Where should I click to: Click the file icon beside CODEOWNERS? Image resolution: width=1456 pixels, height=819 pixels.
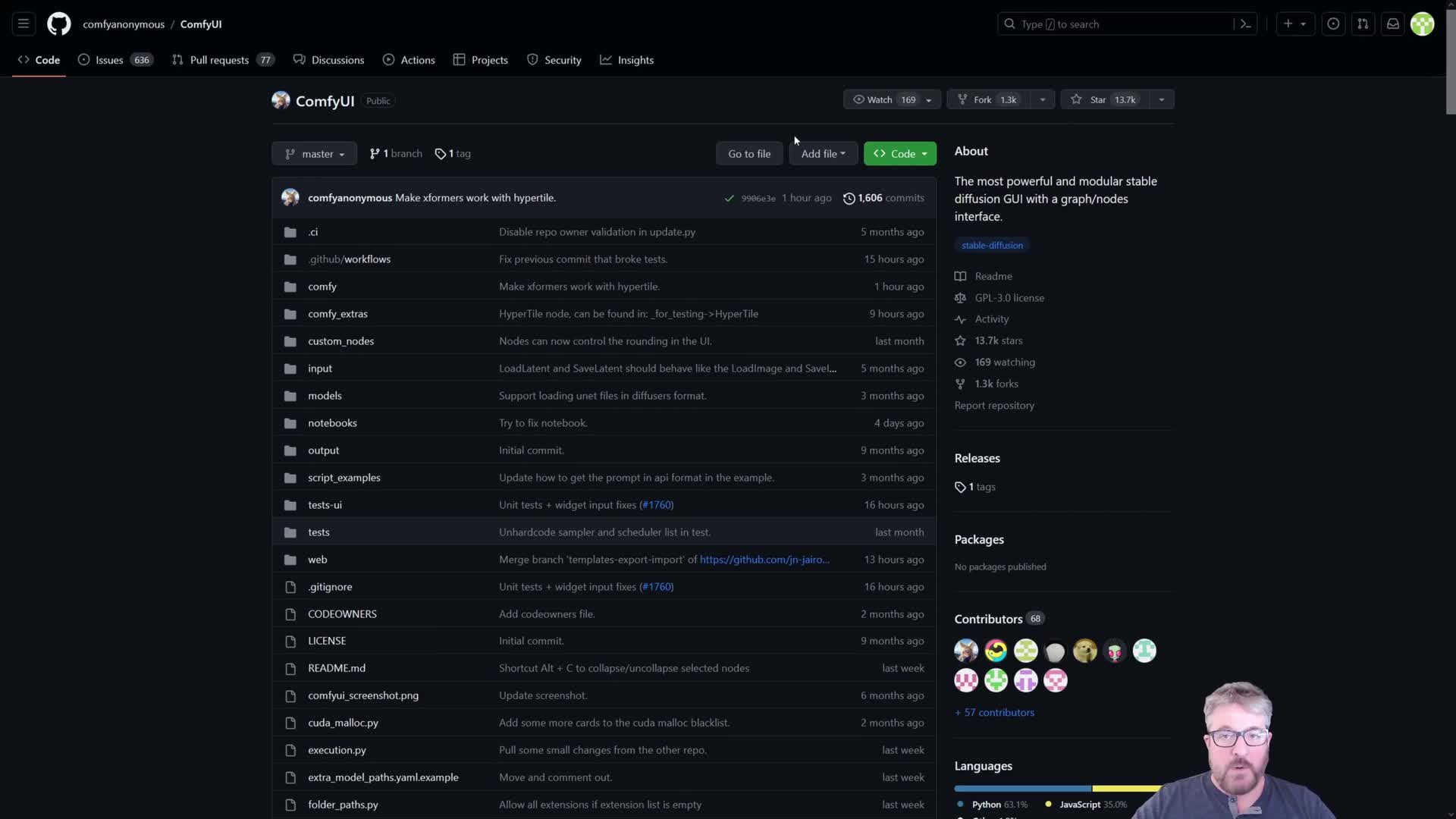tap(290, 614)
